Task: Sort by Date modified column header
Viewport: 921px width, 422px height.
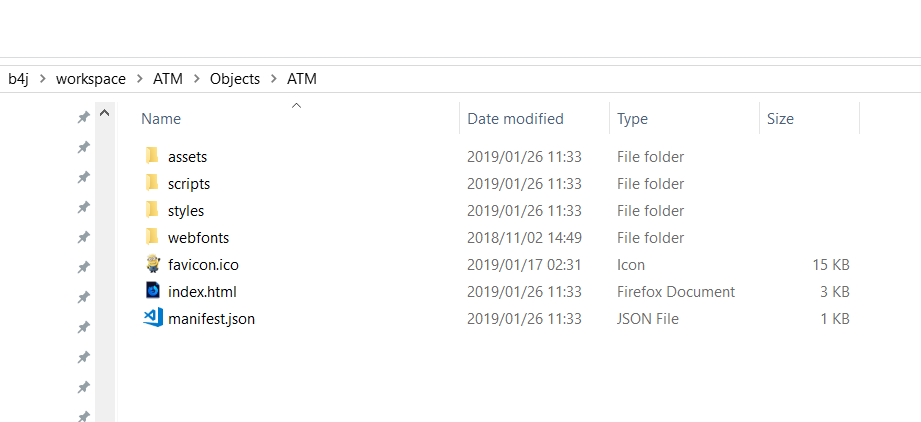Action: coord(515,119)
